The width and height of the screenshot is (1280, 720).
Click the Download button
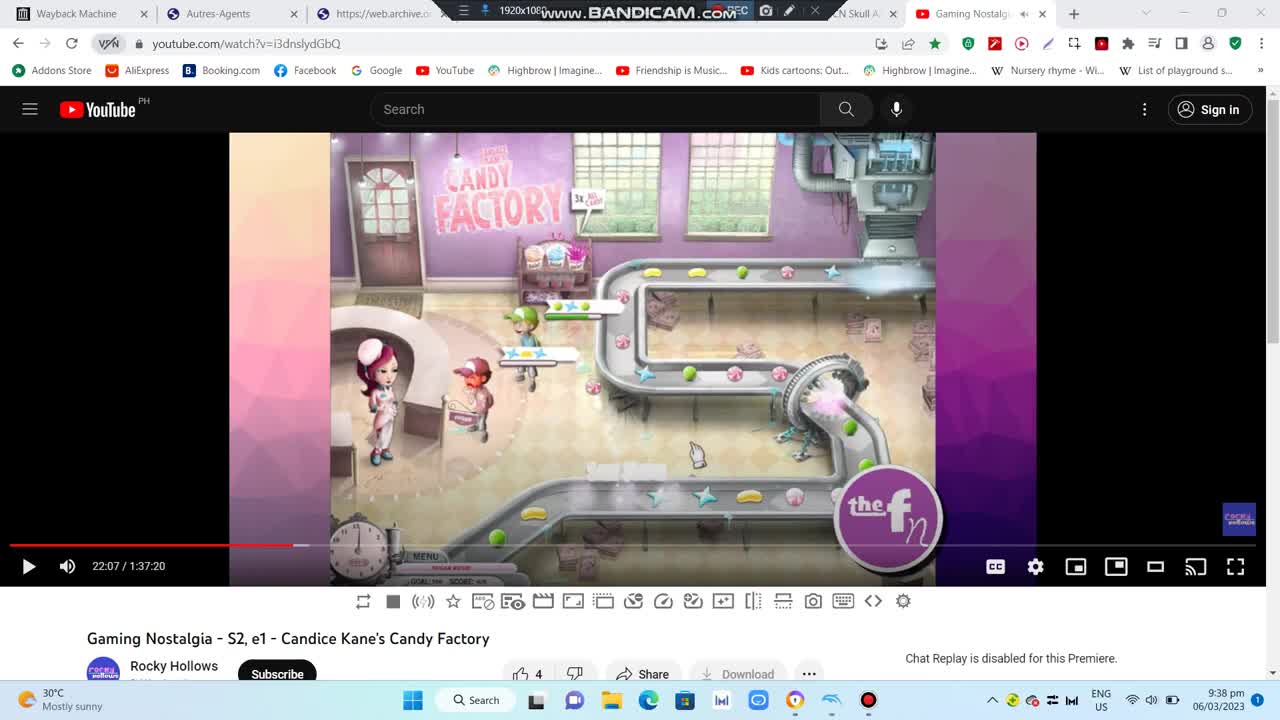pyautogui.click(x=738, y=674)
